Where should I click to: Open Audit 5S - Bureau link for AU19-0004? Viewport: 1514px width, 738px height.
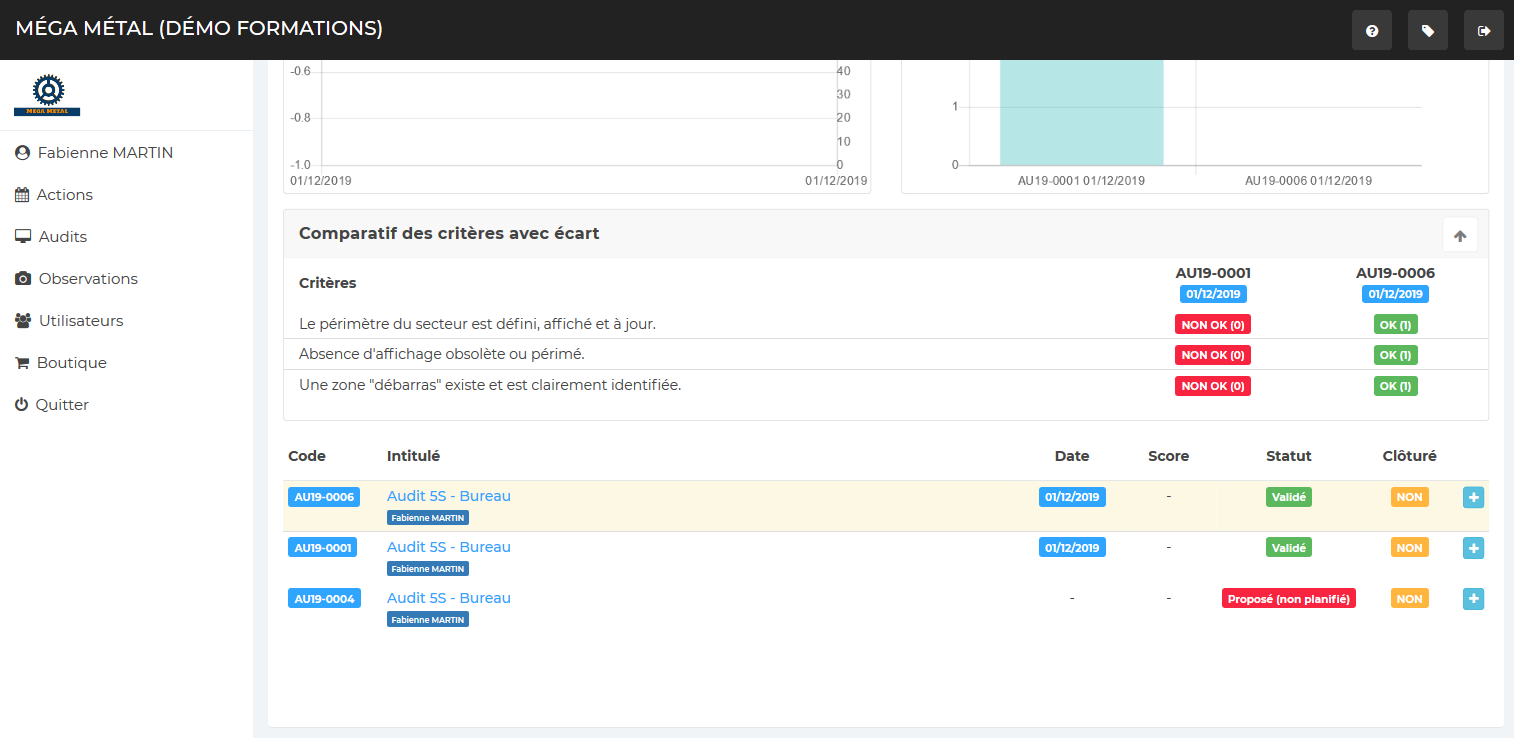point(448,598)
